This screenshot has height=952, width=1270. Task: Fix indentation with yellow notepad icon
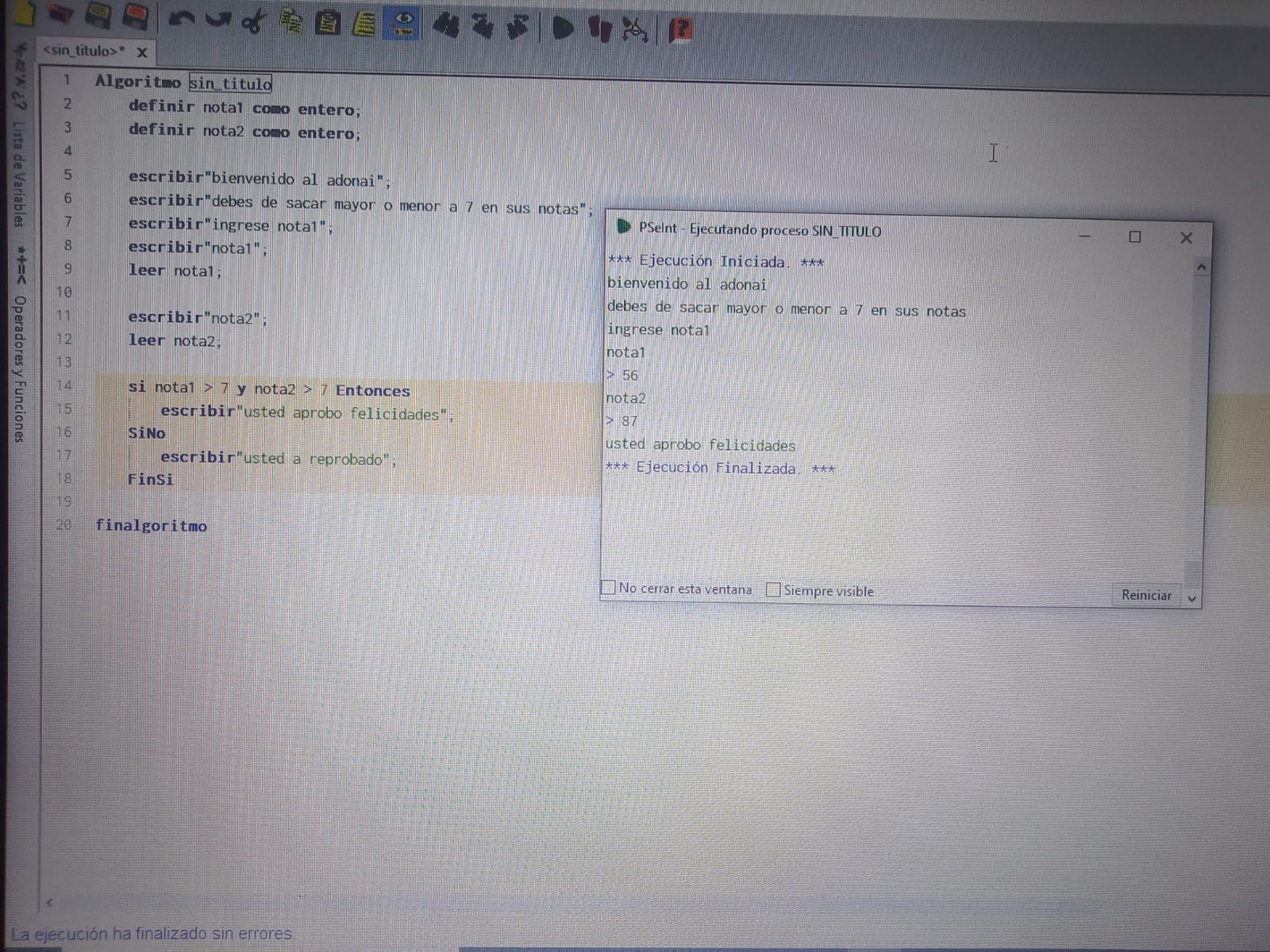coord(364,24)
